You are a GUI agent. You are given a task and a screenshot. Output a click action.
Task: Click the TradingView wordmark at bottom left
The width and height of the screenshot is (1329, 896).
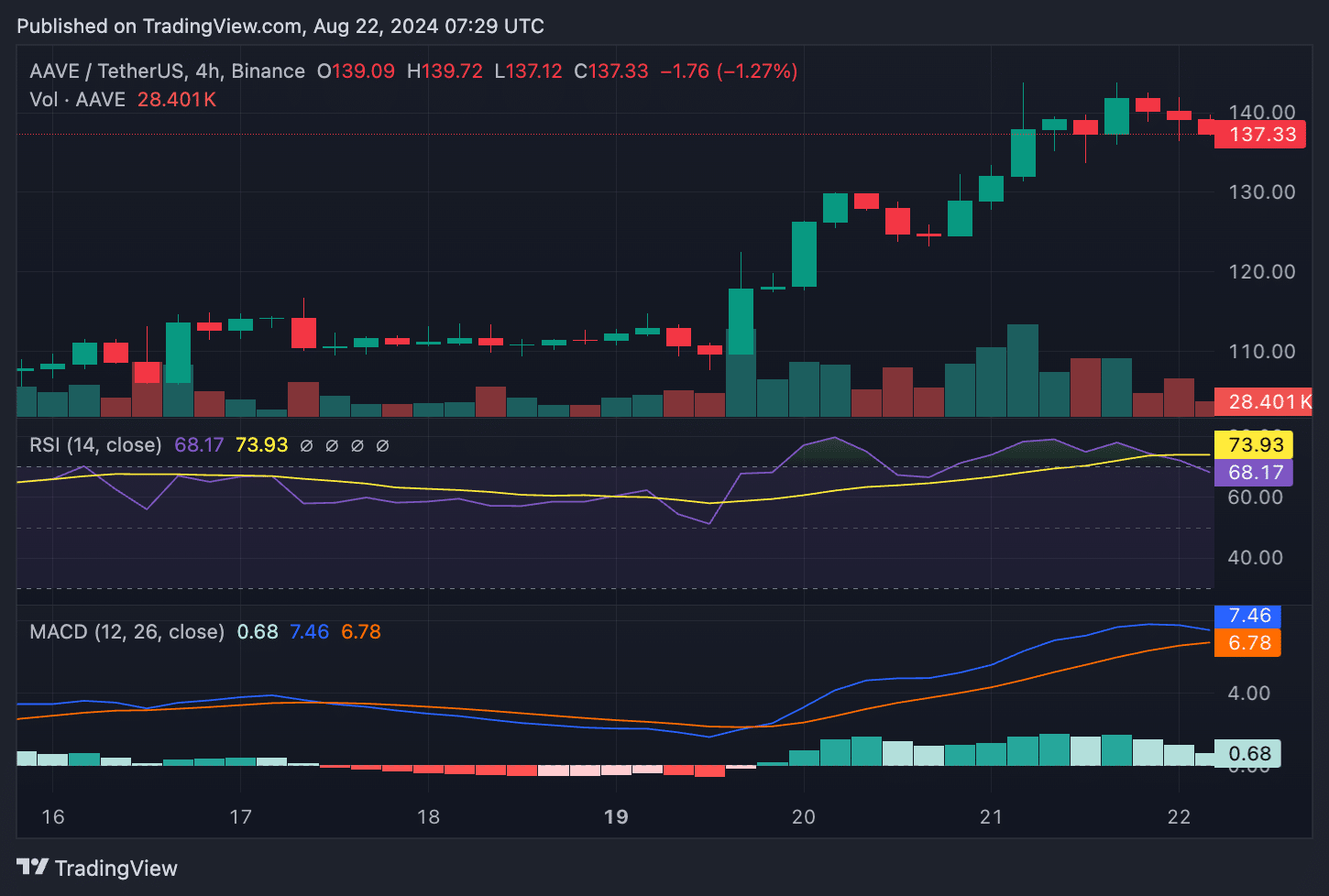[x=116, y=867]
